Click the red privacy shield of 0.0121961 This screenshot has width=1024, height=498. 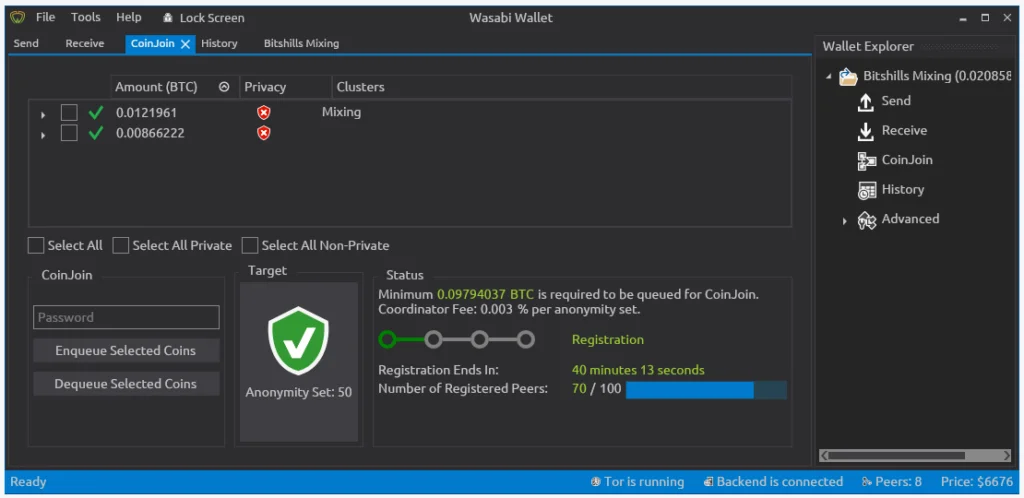tap(264, 113)
